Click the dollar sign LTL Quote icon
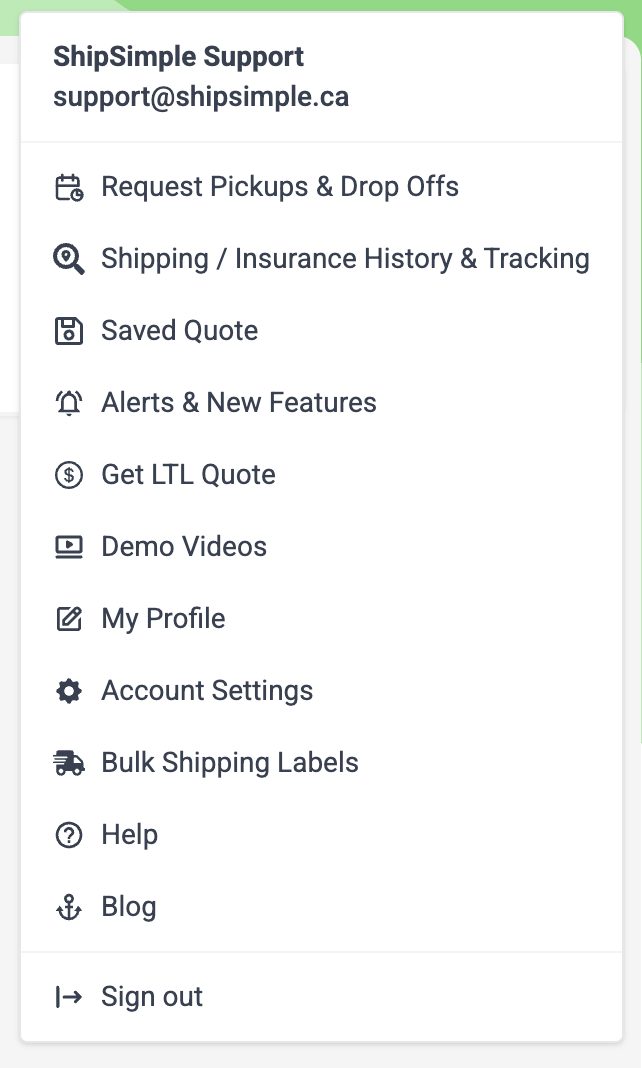642x1068 pixels. [x=69, y=475]
